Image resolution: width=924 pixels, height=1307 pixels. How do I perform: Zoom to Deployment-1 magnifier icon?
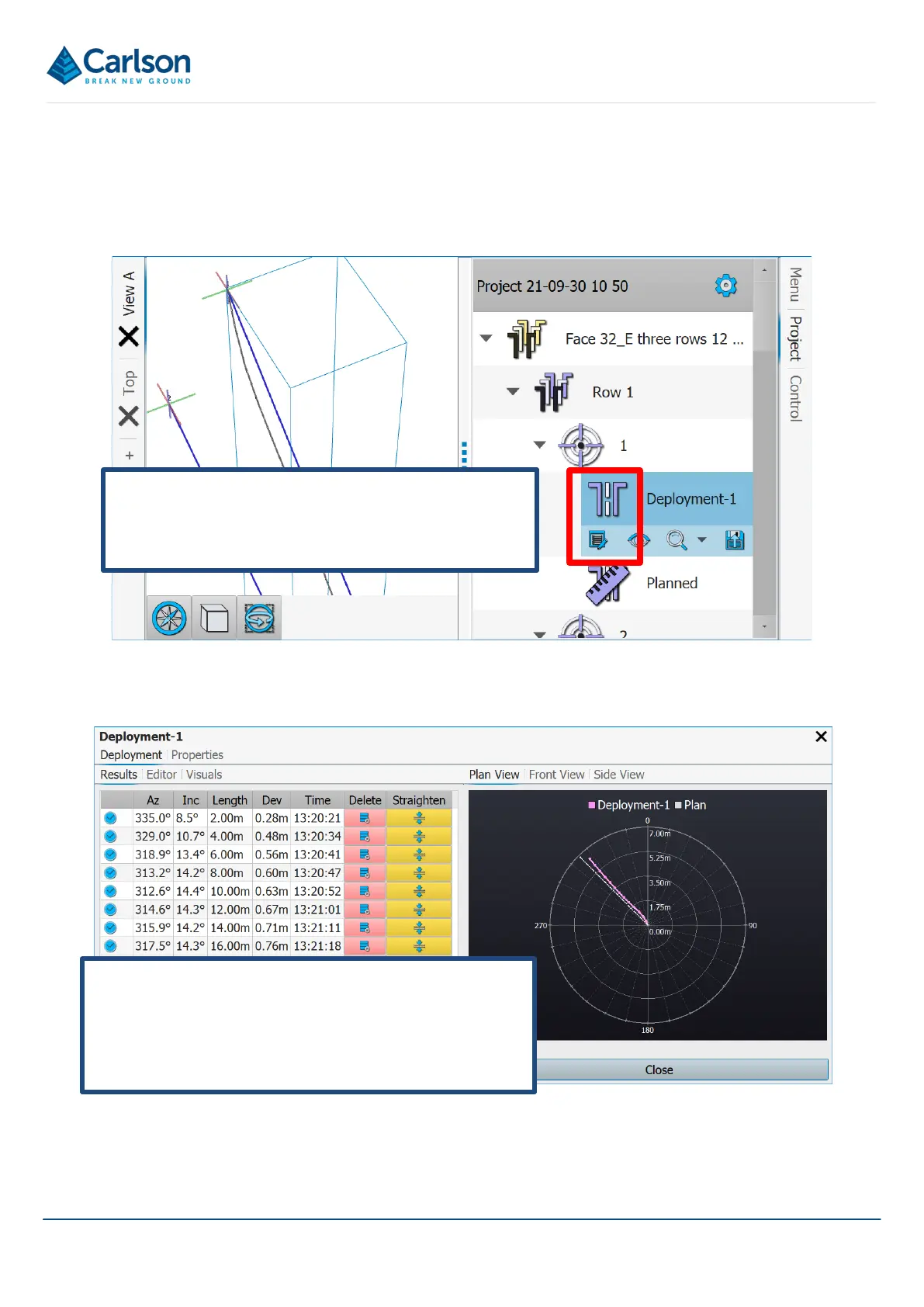[x=677, y=540]
